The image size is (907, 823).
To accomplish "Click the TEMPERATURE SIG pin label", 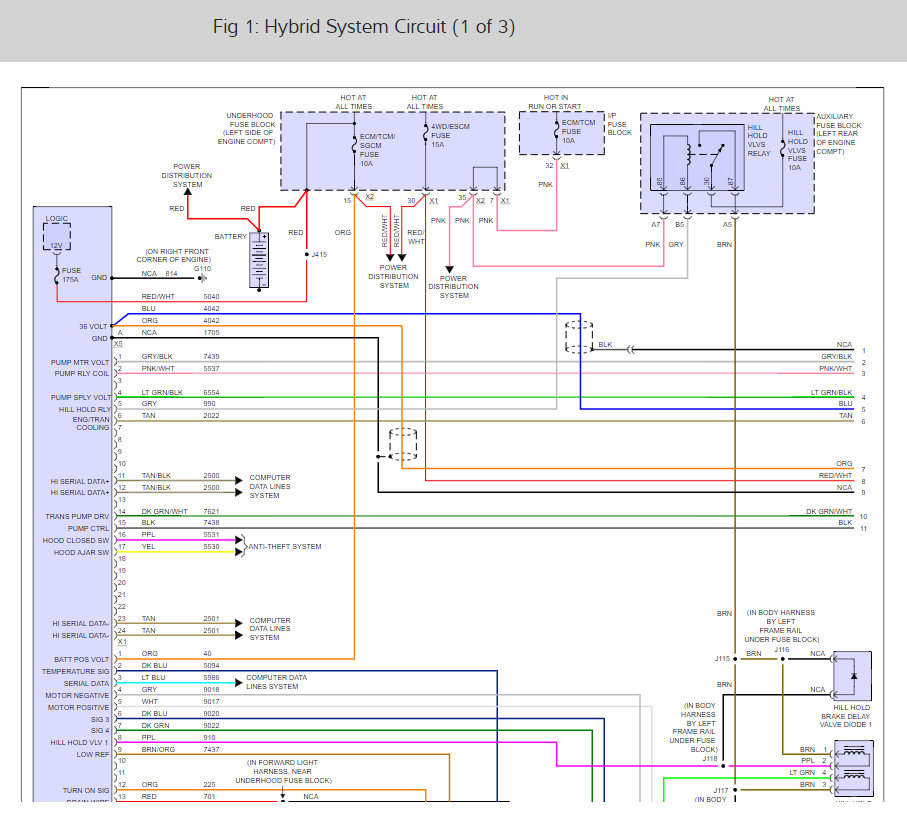I will tap(75, 671).
